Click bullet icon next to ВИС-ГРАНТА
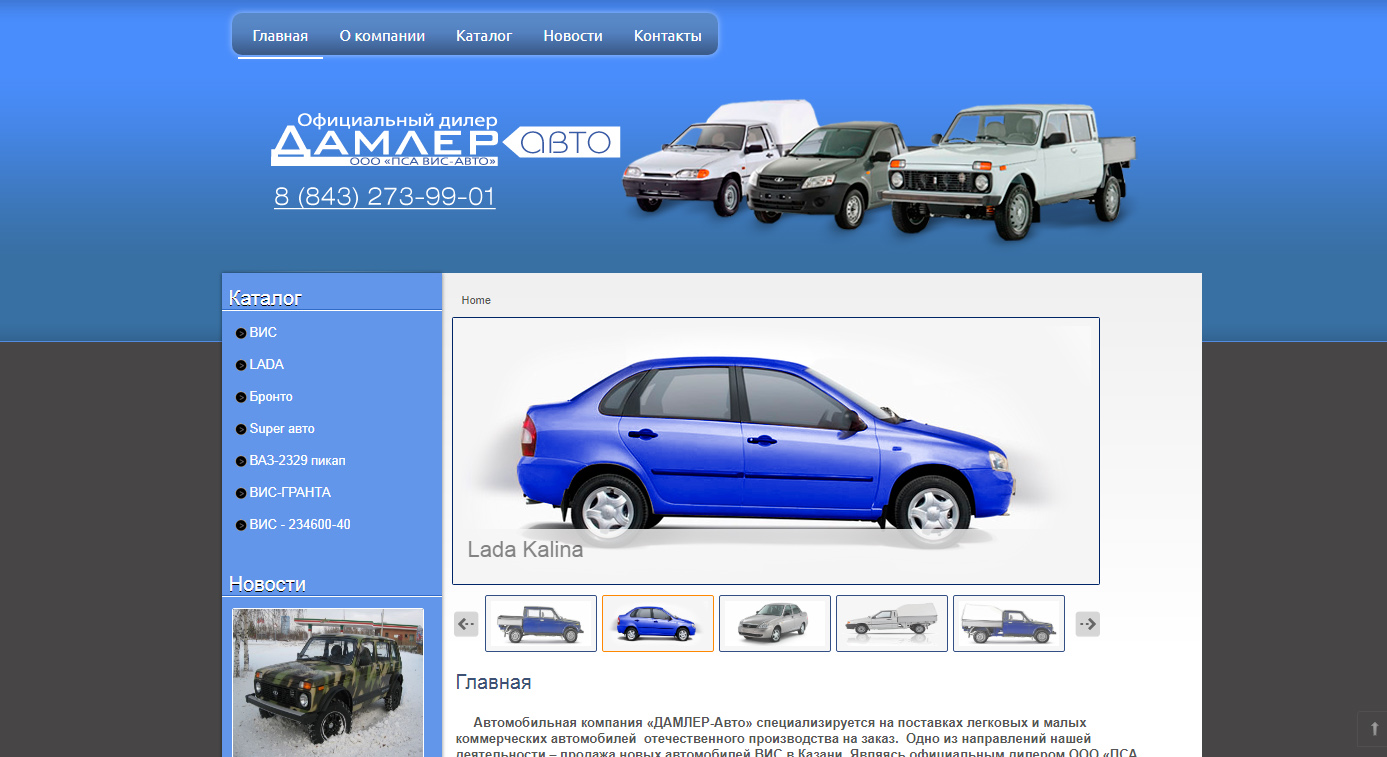Viewport: 1387px width, 757px height. pyautogui.click(x=241, y=493)
